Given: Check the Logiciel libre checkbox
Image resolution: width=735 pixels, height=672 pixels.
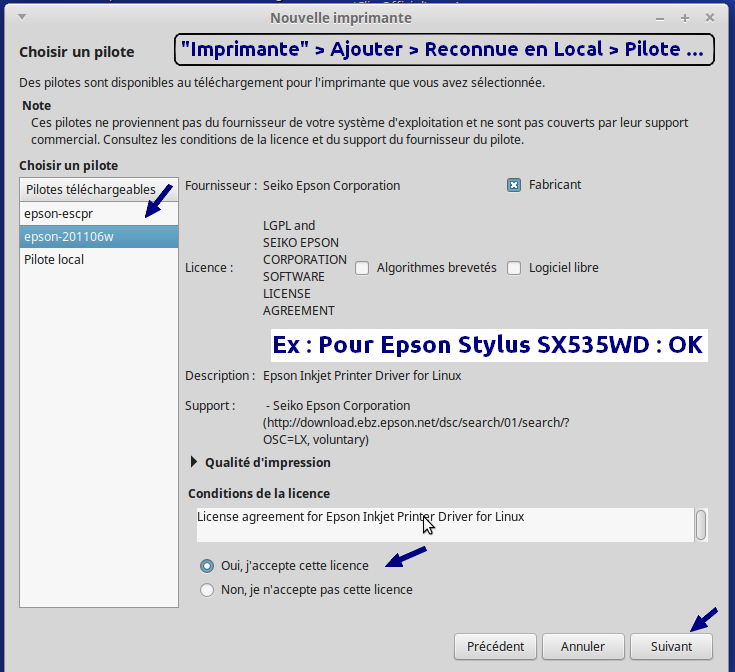Looking at the screenshot, I should pyautogui.click(x=514, y=268).
